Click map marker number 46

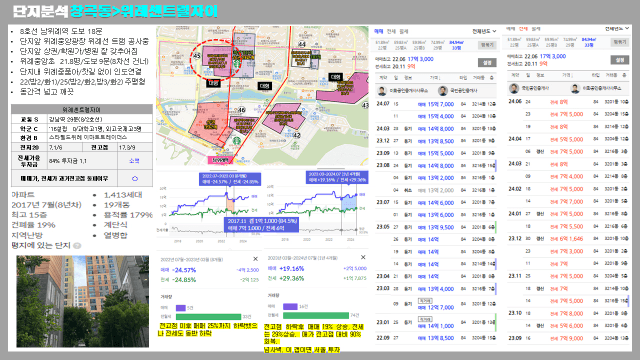point(241,110)
